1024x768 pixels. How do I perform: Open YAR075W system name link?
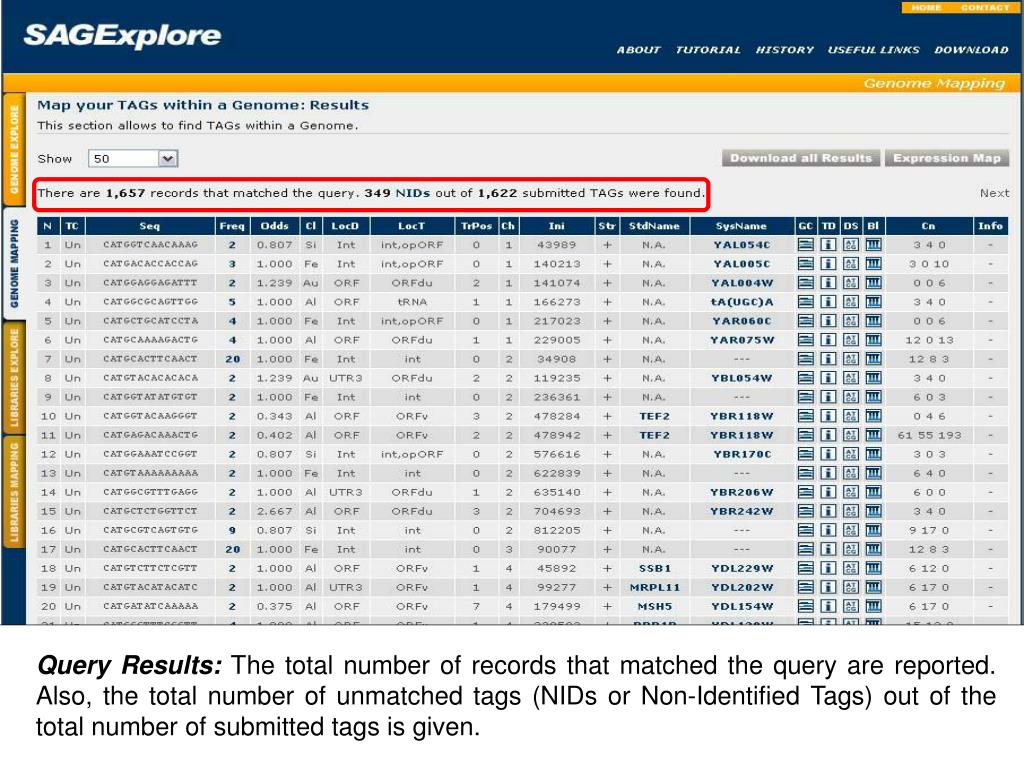[742, 340]
